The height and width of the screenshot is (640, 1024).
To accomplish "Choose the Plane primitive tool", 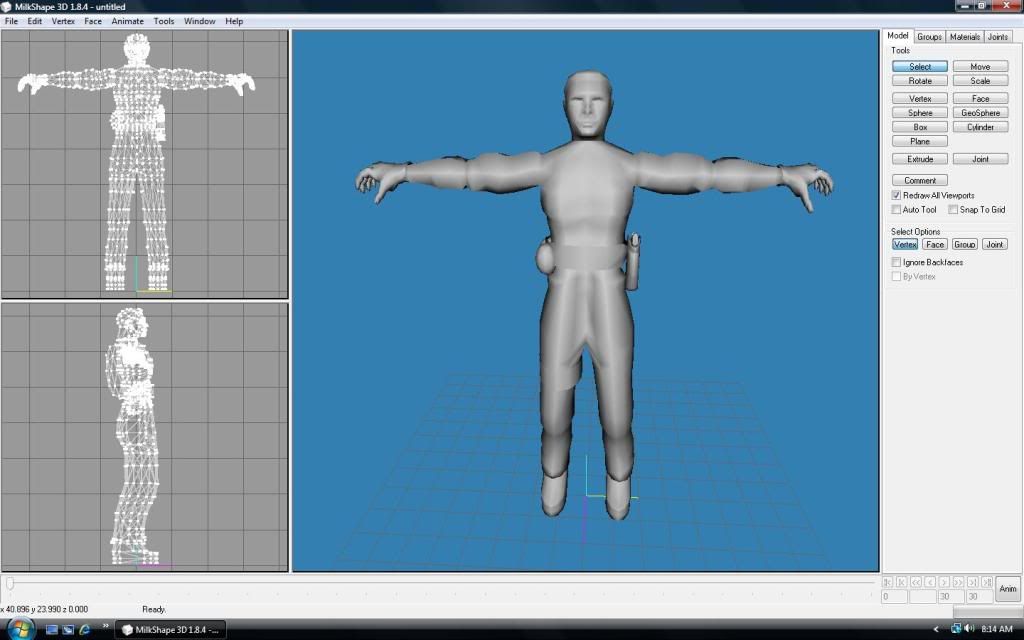I will (920, 142).
